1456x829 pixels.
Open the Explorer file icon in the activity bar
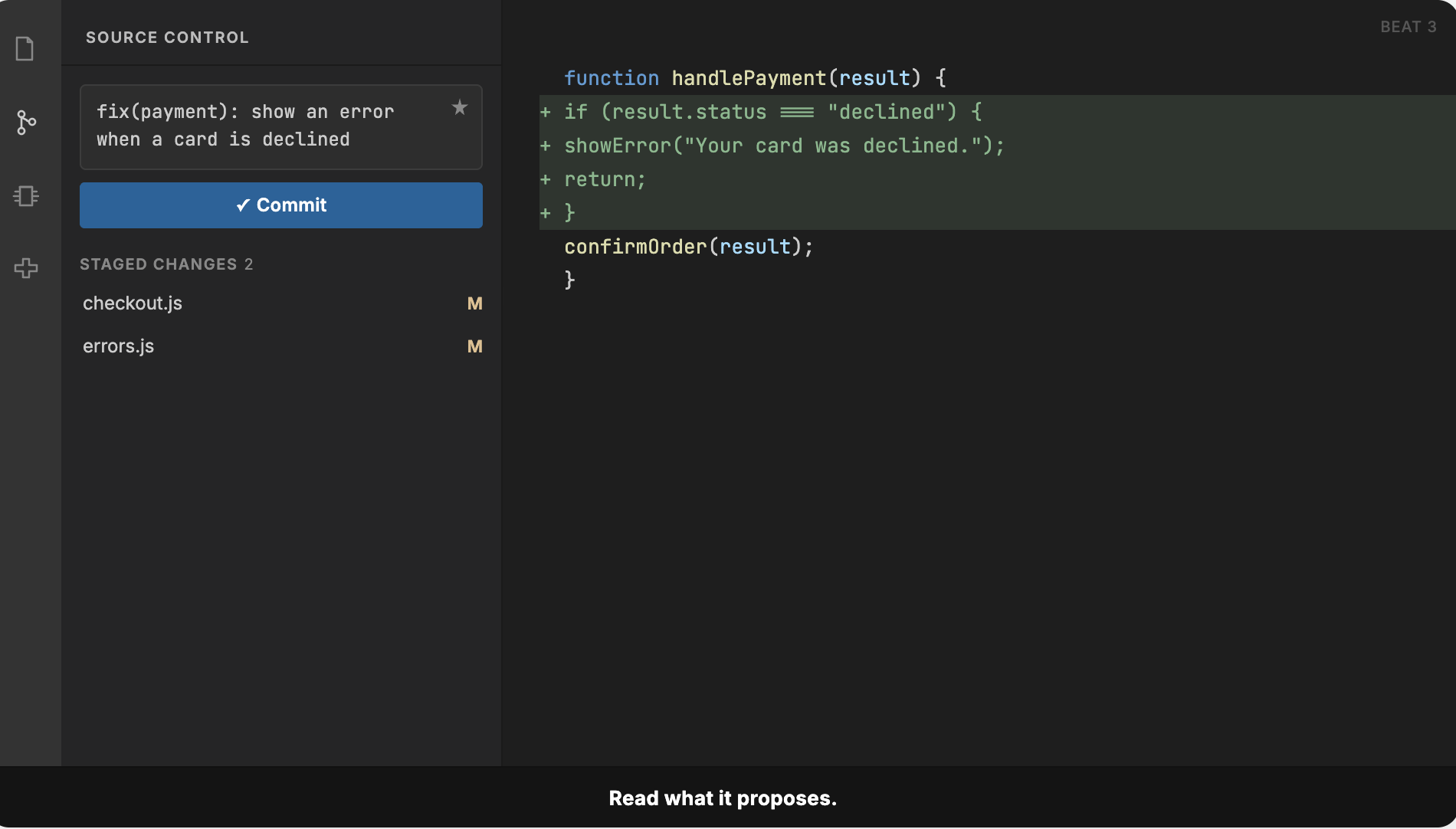tap(25, 49)
